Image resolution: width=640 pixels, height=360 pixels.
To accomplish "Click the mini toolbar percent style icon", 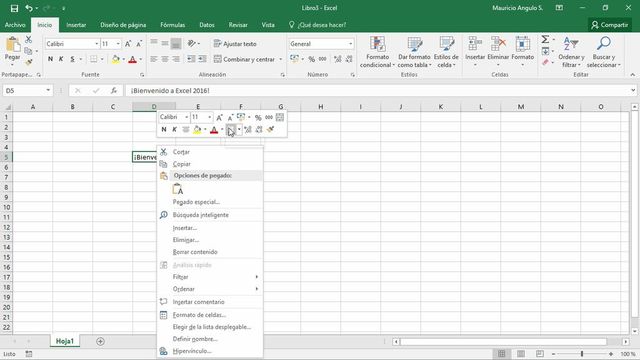I will pos(258,118).
